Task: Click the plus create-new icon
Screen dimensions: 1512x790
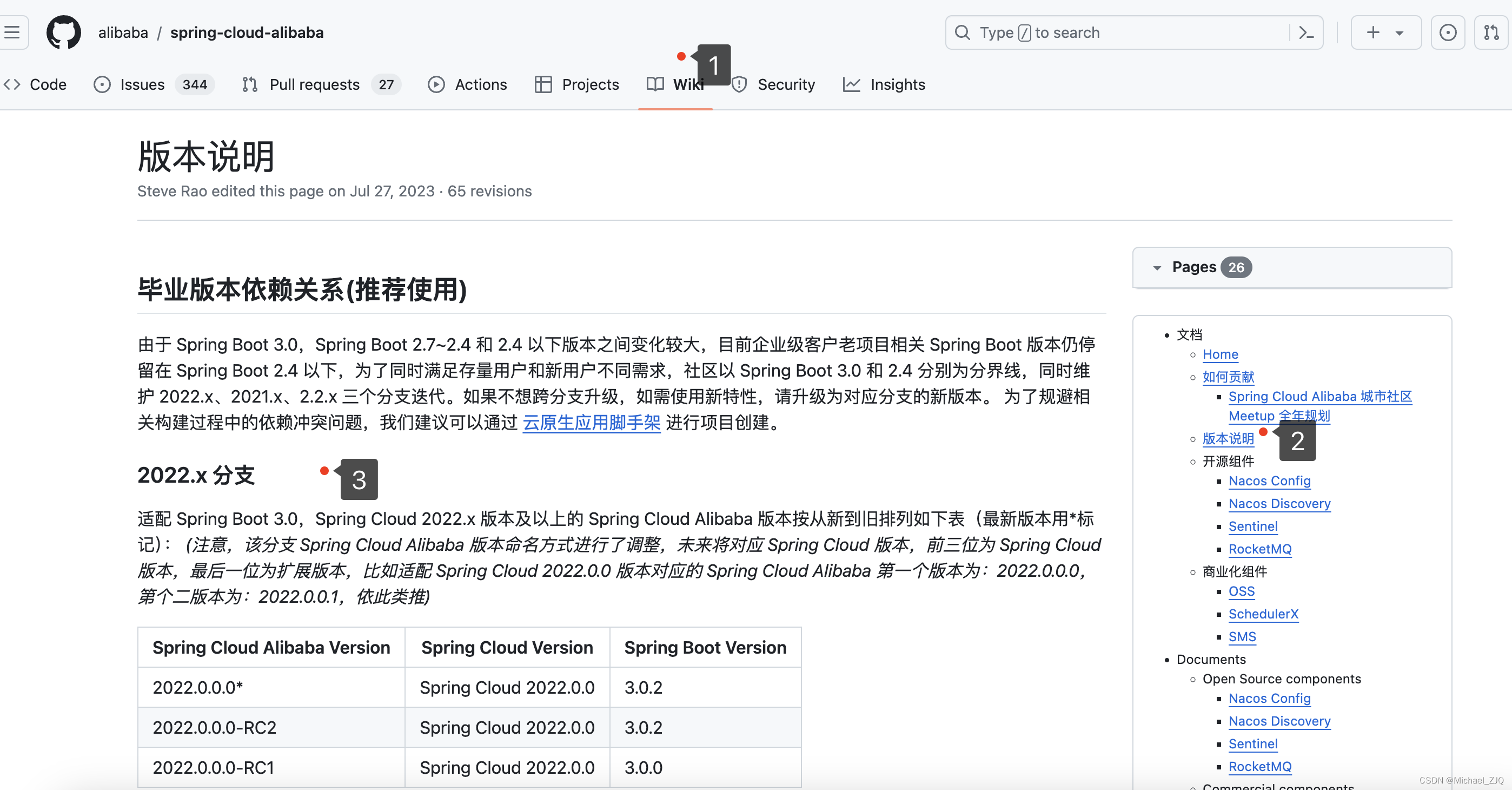Action: pos(1373,33)
